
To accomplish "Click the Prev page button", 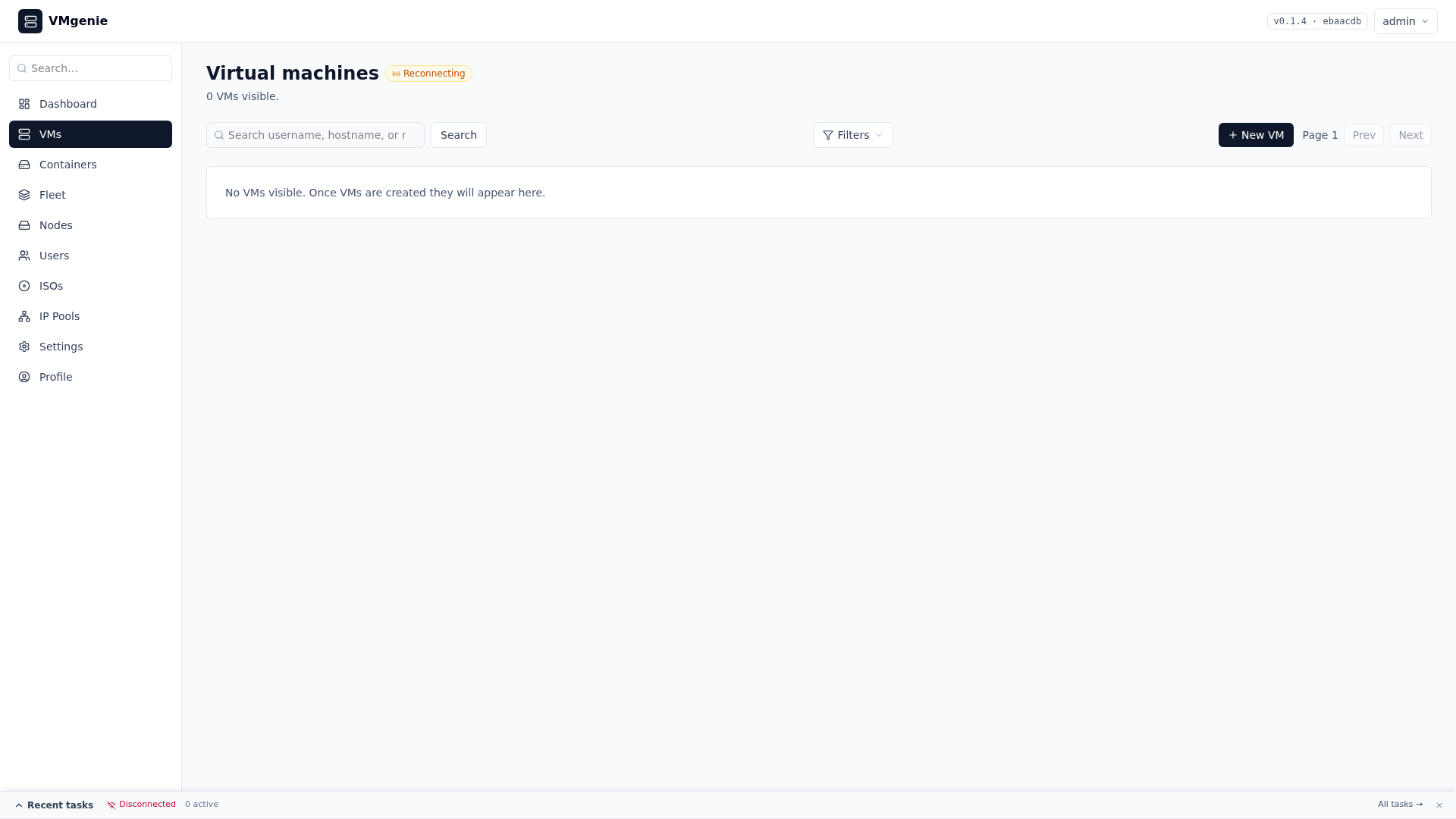I will click(x=1363, y=135).
